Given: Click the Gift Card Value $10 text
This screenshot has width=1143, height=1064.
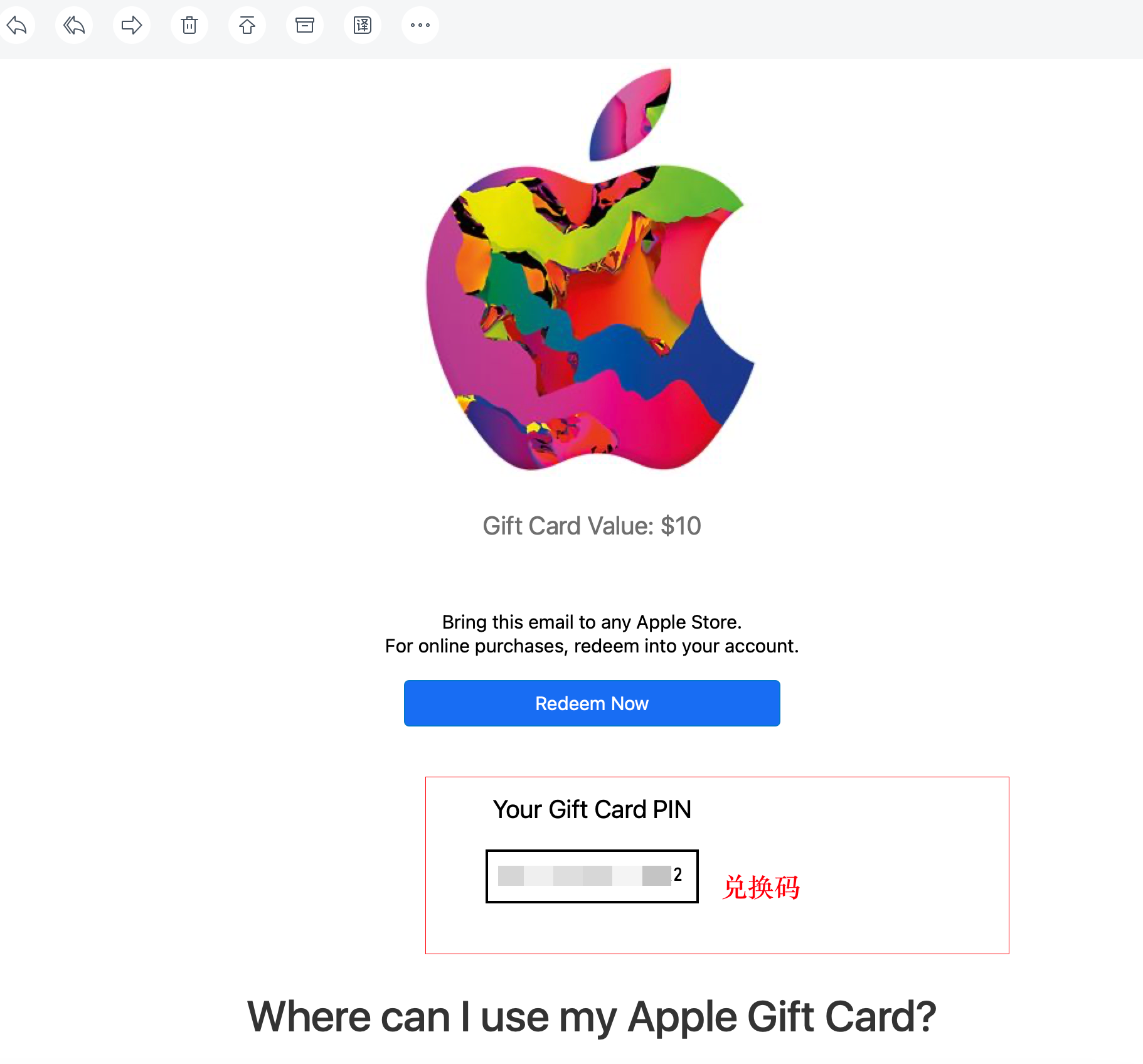Looking at the screenshot, I should pyautogui.click(x=592, y=526).
